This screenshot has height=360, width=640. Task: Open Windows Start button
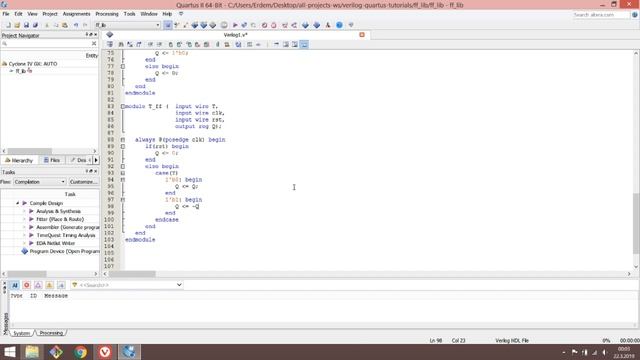[9, 352]
